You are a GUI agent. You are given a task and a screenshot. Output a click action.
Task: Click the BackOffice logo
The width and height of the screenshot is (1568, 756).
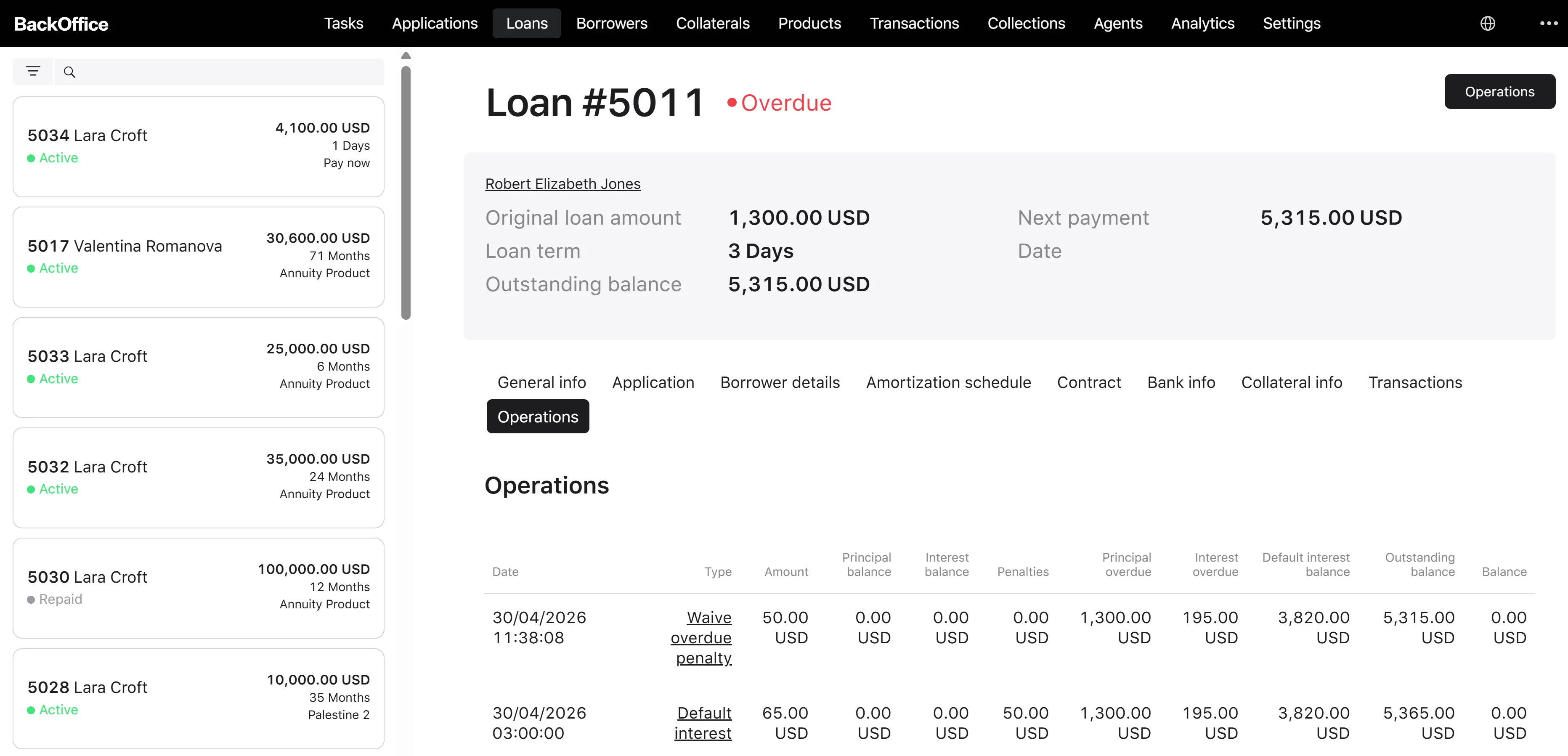(x=61, y=24)
